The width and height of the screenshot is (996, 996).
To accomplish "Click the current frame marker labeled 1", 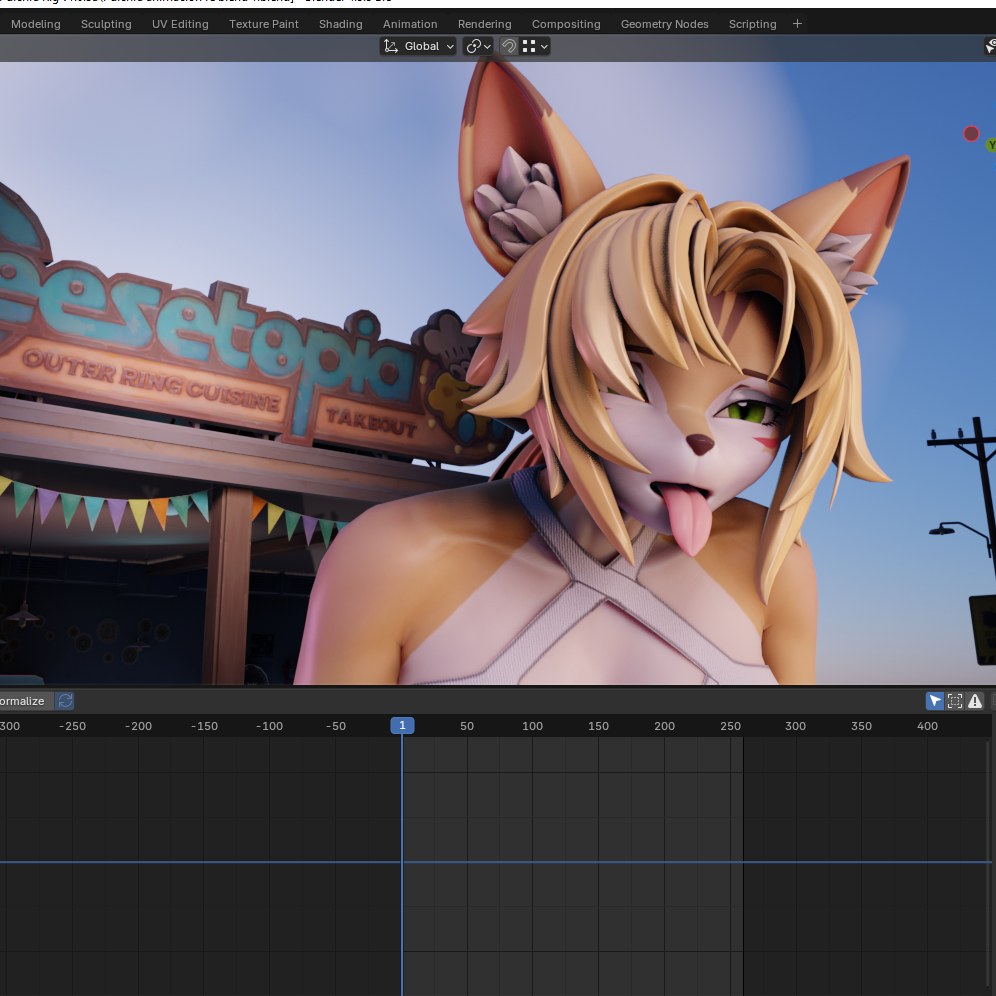I will click(402, 725).
